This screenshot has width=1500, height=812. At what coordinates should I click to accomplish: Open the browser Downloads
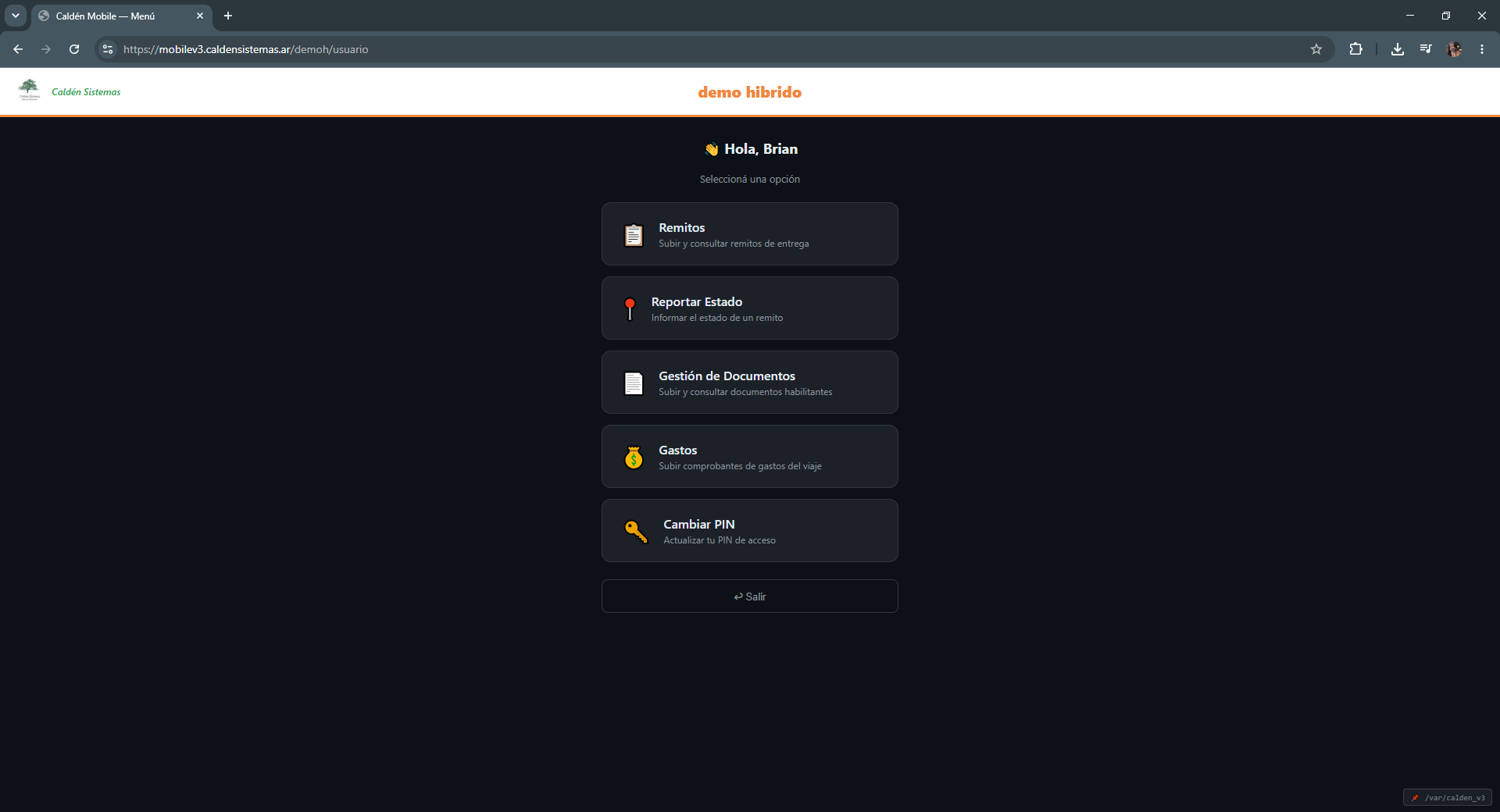(1398, 49)
